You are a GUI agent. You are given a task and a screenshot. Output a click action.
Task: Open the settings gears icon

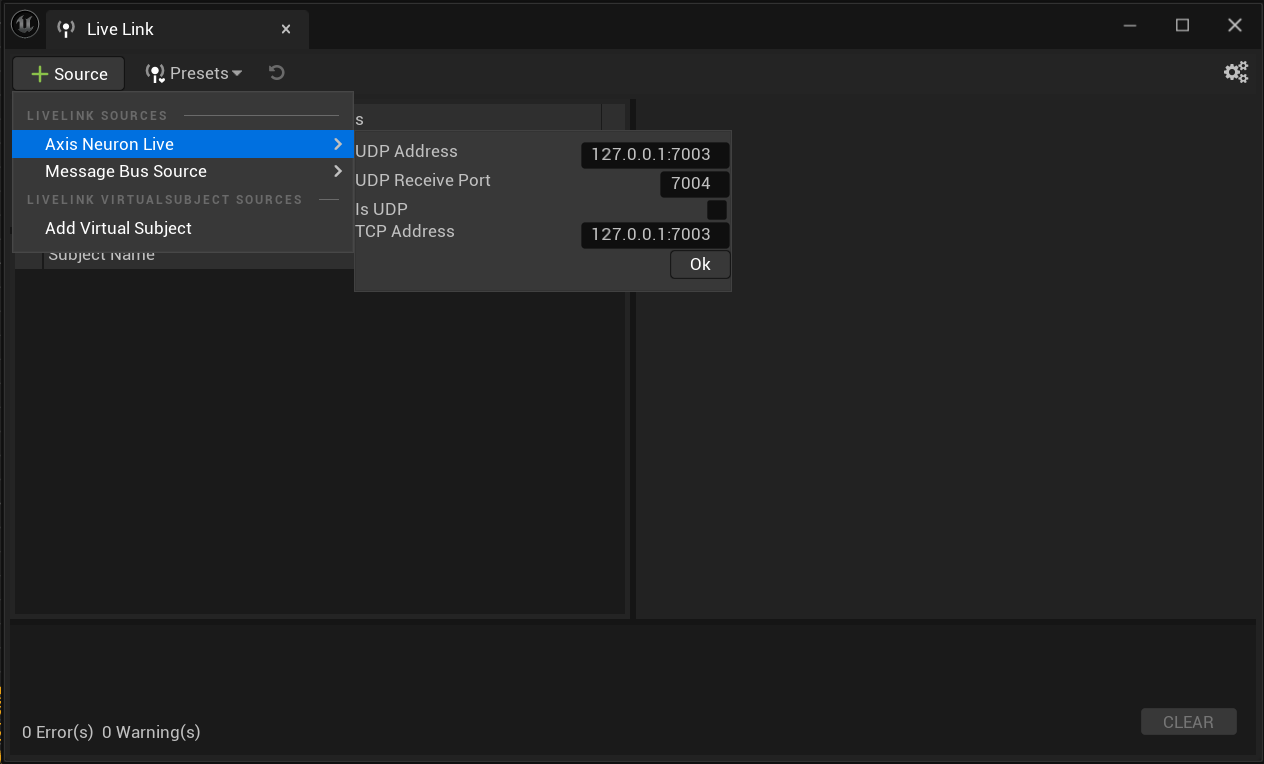[1236, 72]
